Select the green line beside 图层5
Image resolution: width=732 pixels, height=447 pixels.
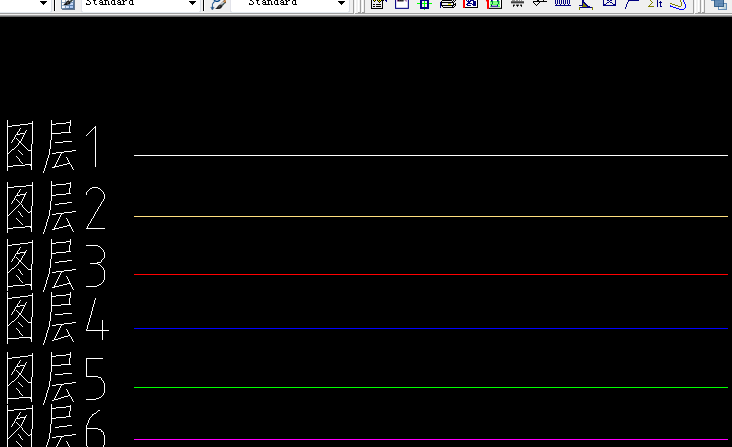430,387
